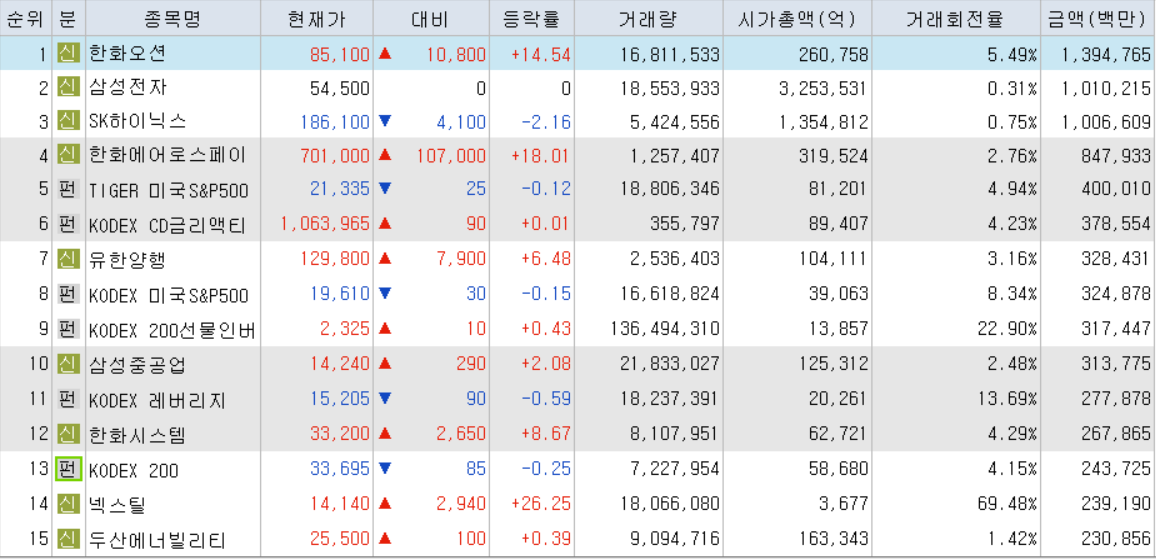Click the 1,394,765 amount cell
This screenshot has width=1156, height=559.
[1107, 54]
